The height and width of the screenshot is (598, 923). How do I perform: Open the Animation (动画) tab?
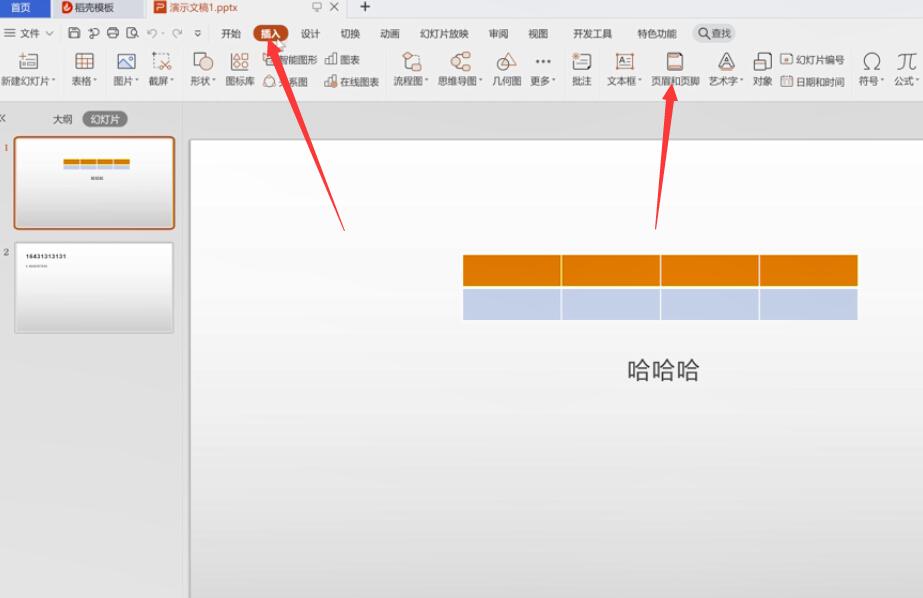point(390,34)
